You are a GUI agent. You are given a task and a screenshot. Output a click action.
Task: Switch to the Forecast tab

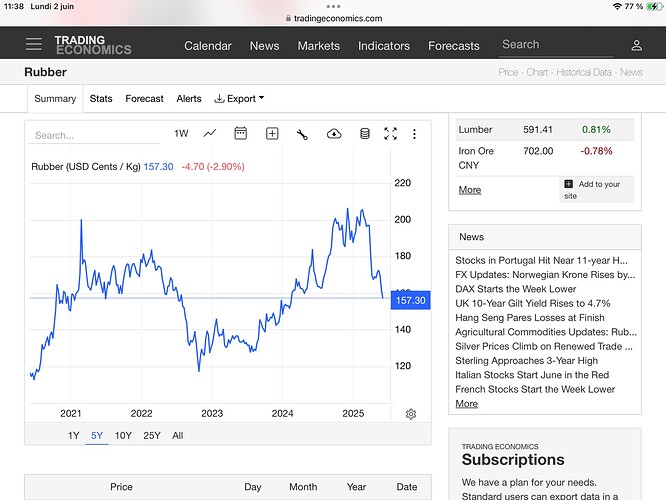(144, 99)
